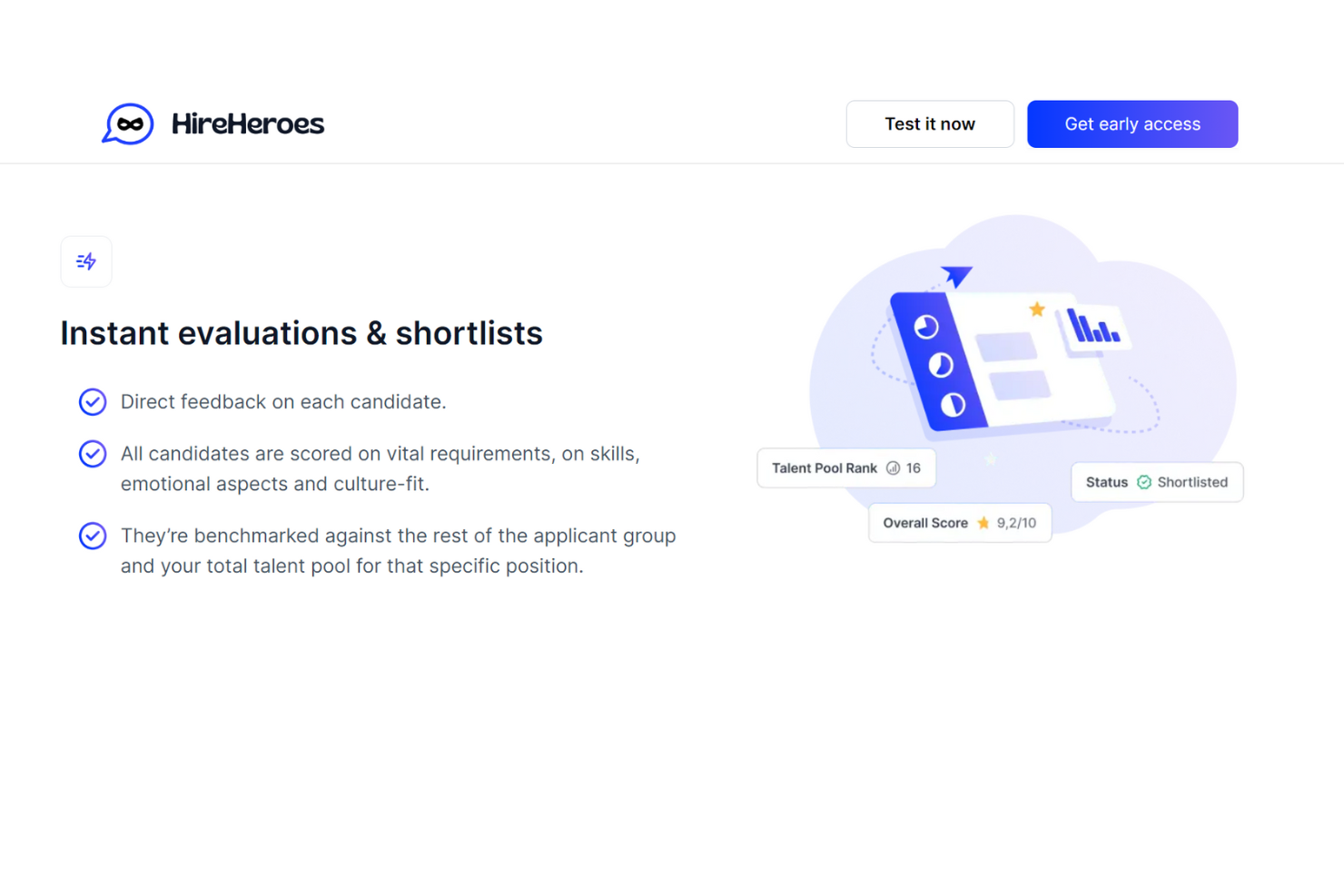Click the Instant evaluations & shortlists heading
Screen dimensions: 1344x896
(x=301, y=333)
